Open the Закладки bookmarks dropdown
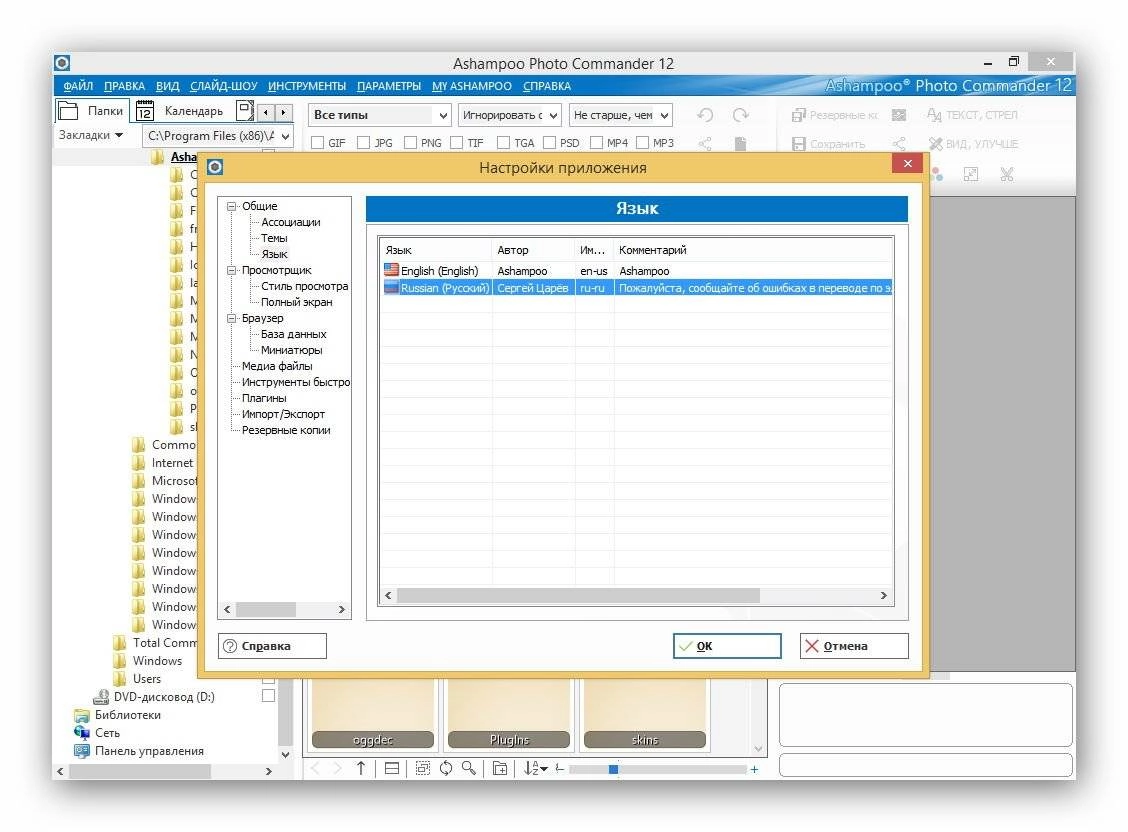 click(91, 135)
